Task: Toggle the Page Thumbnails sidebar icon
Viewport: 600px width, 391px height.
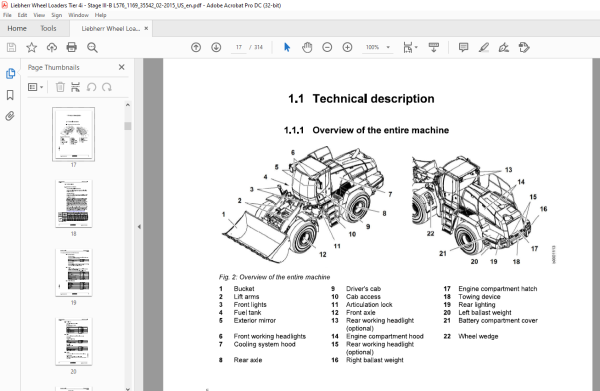Action: pos(10,73)
